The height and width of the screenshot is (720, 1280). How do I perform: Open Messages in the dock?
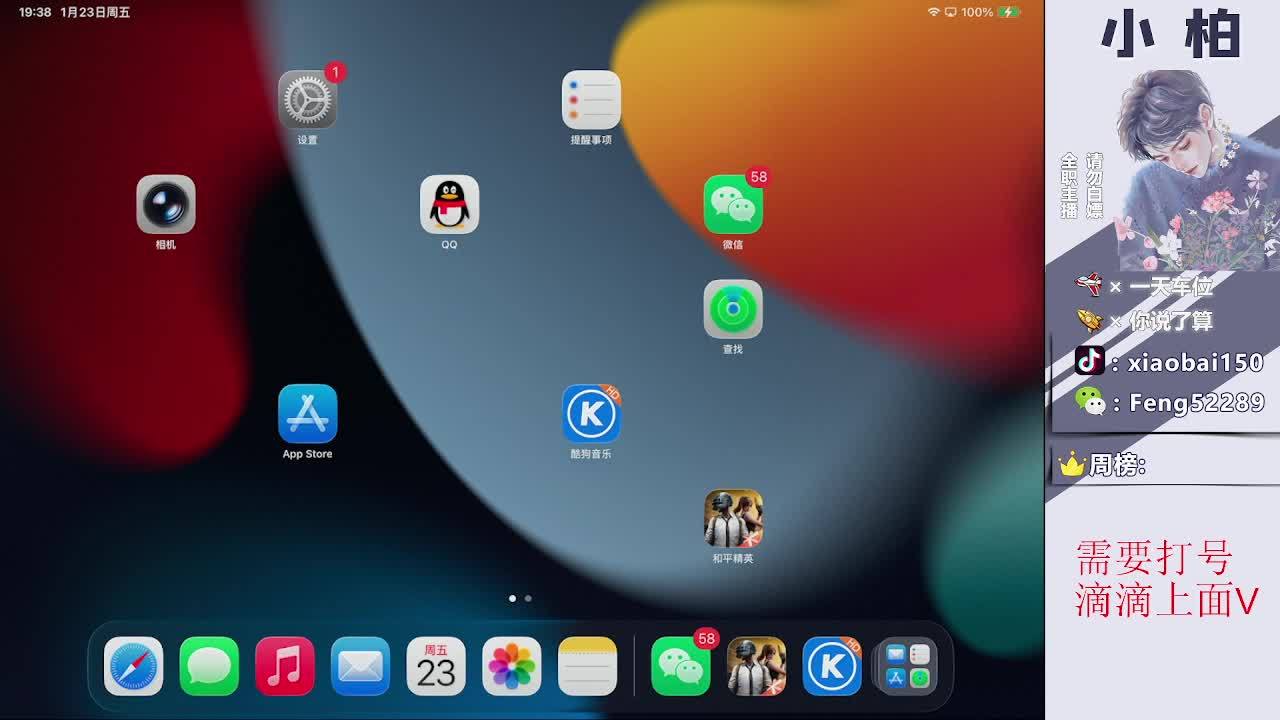209,666
